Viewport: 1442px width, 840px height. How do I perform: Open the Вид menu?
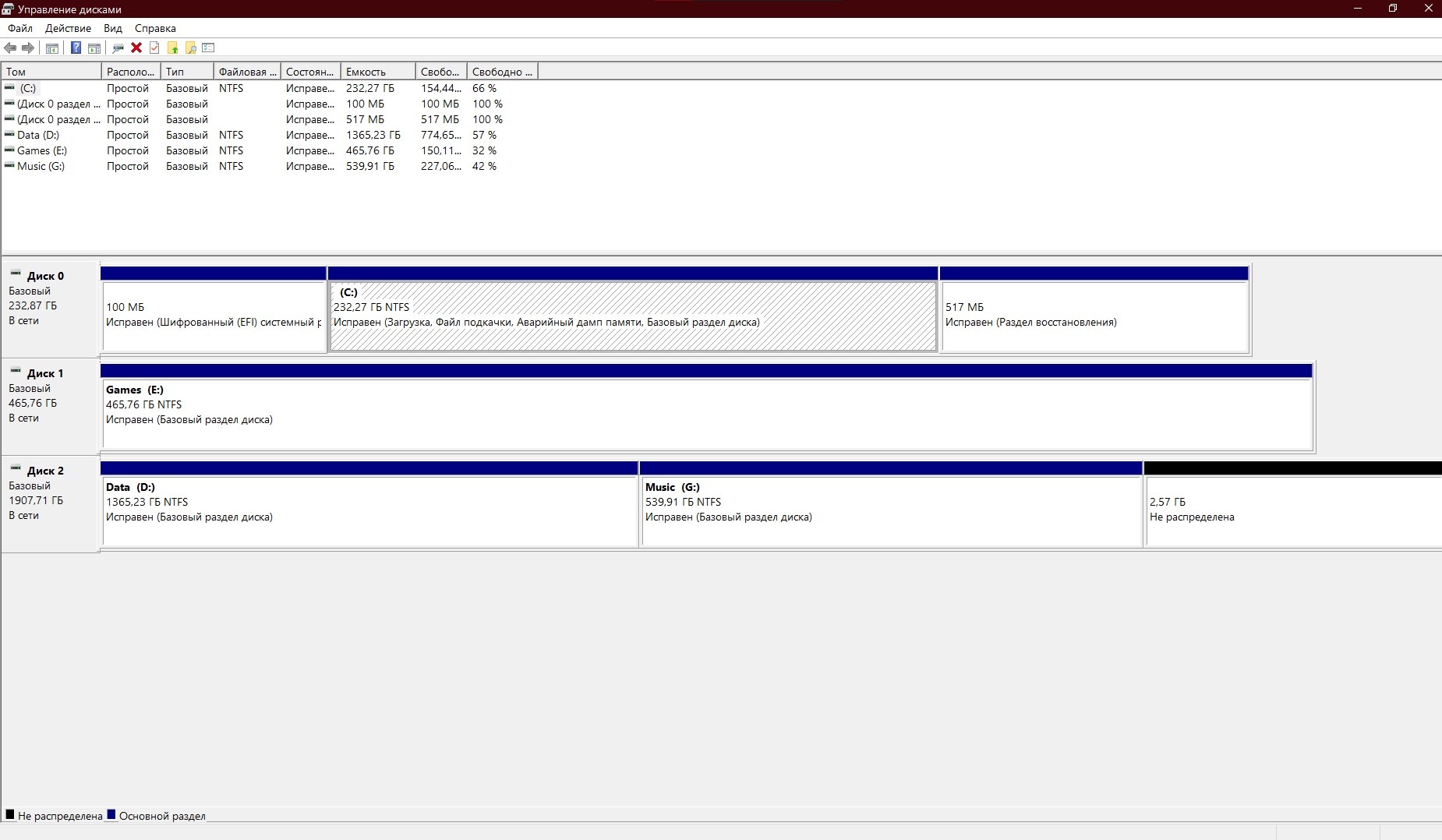113,28
